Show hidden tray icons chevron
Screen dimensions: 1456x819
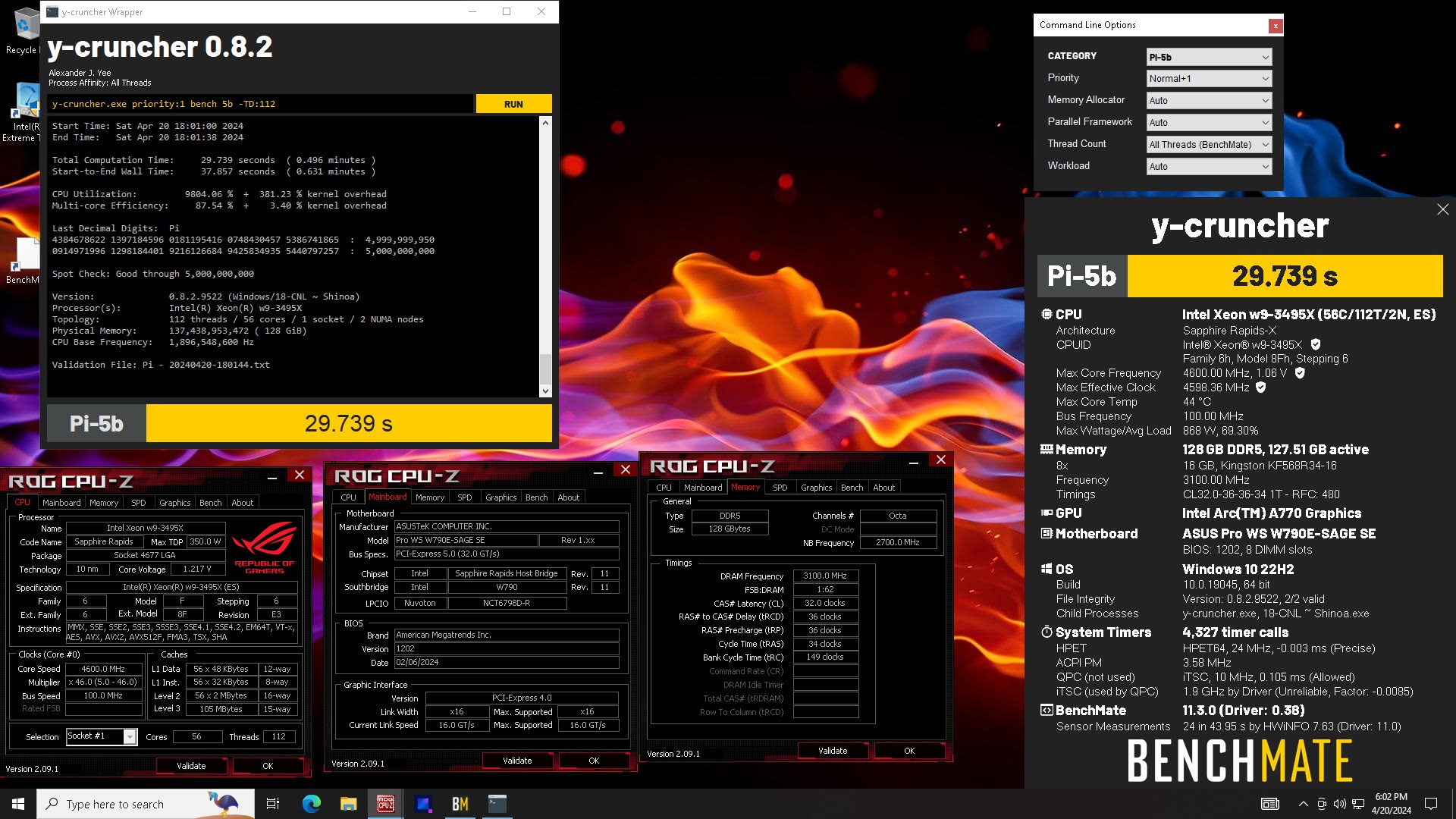(1303, 804)
